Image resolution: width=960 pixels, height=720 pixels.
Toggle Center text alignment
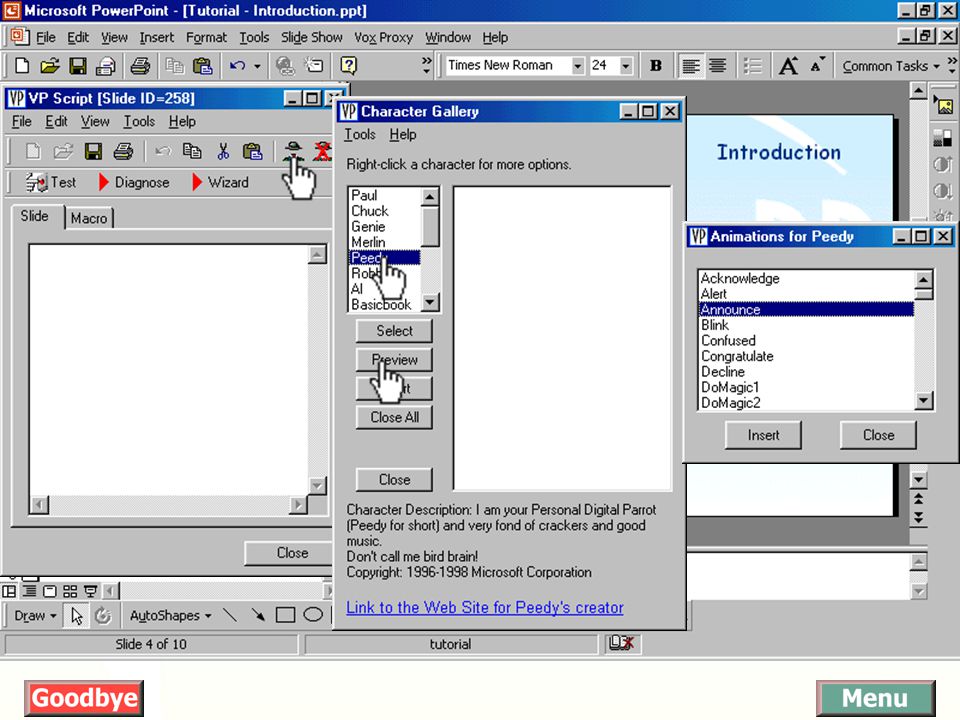pos(718,66)
